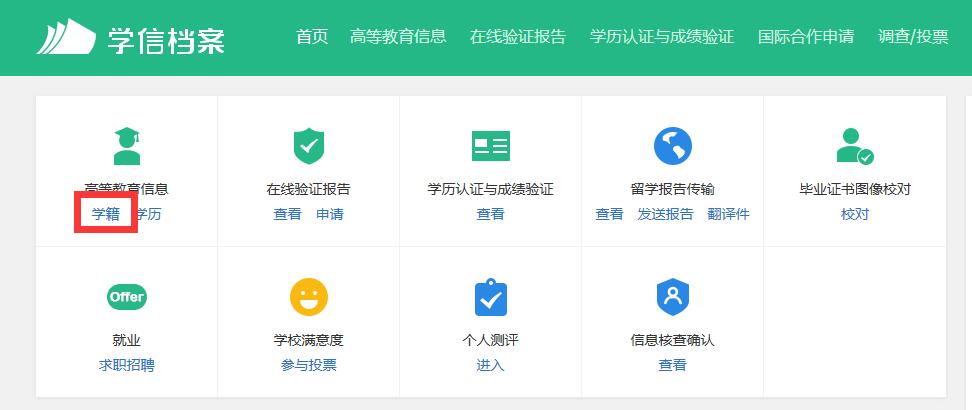The image size is (972, 410).
Task: Click 申请 under 在线验证报告
Action: coord(330,214)
